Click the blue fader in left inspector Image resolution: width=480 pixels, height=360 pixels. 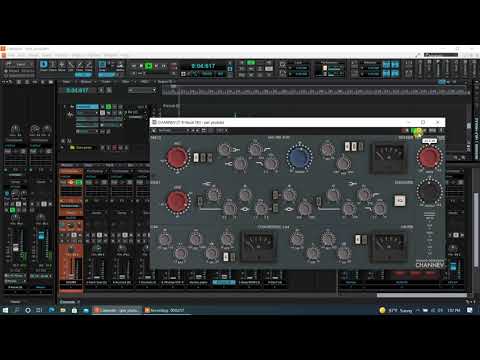pyautogui.click(x=41, y=235)
